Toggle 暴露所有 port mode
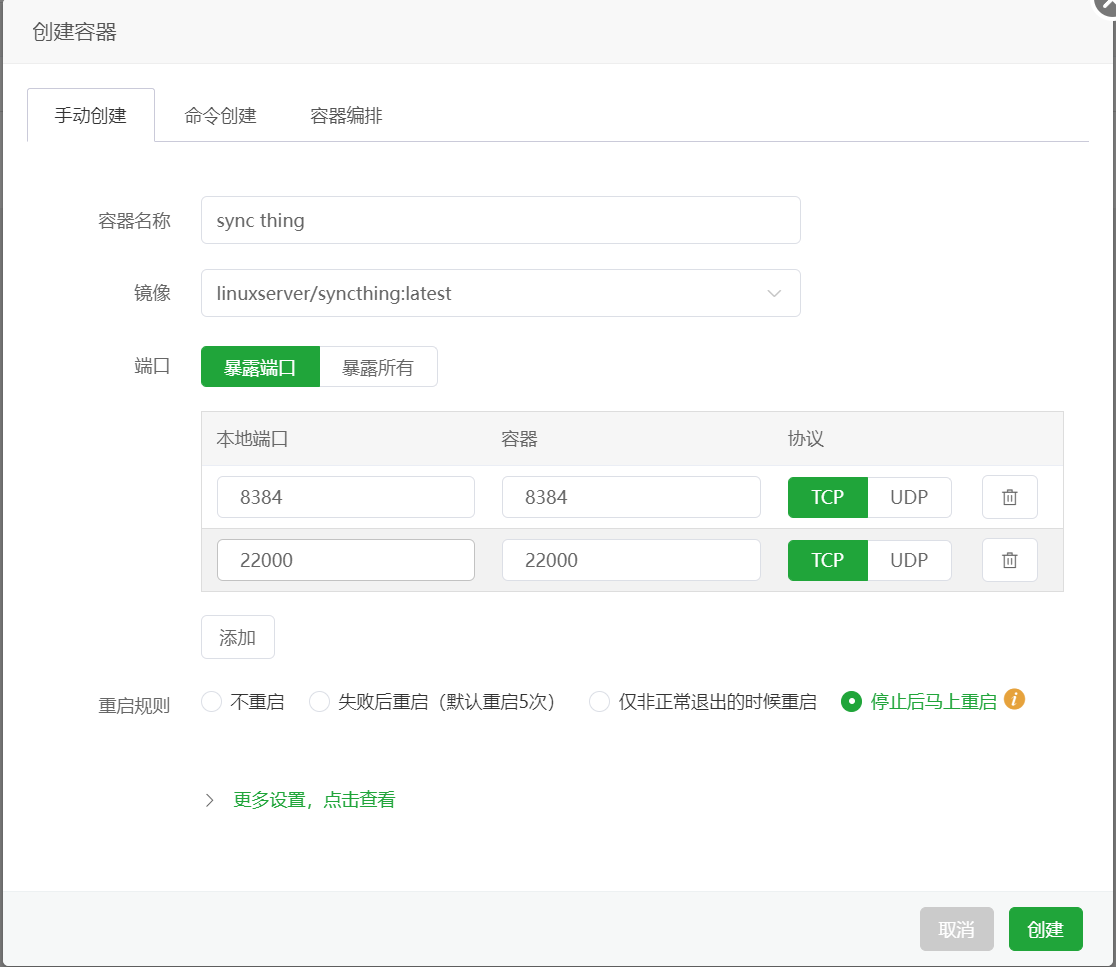 pyautogui.click(x=378, y=366)
